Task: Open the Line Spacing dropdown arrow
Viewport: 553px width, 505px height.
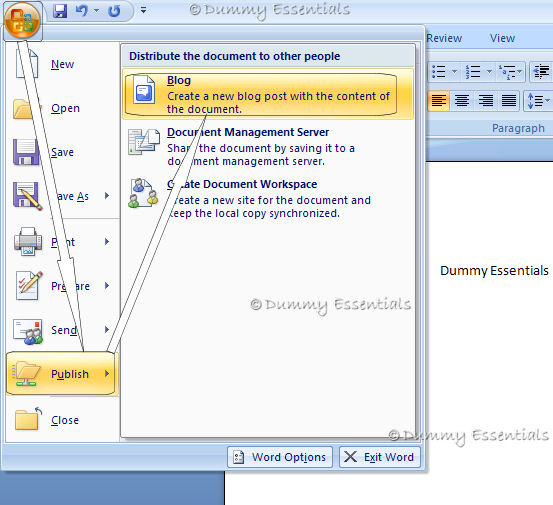Action: pyautogui.click(x=548, y=101)
